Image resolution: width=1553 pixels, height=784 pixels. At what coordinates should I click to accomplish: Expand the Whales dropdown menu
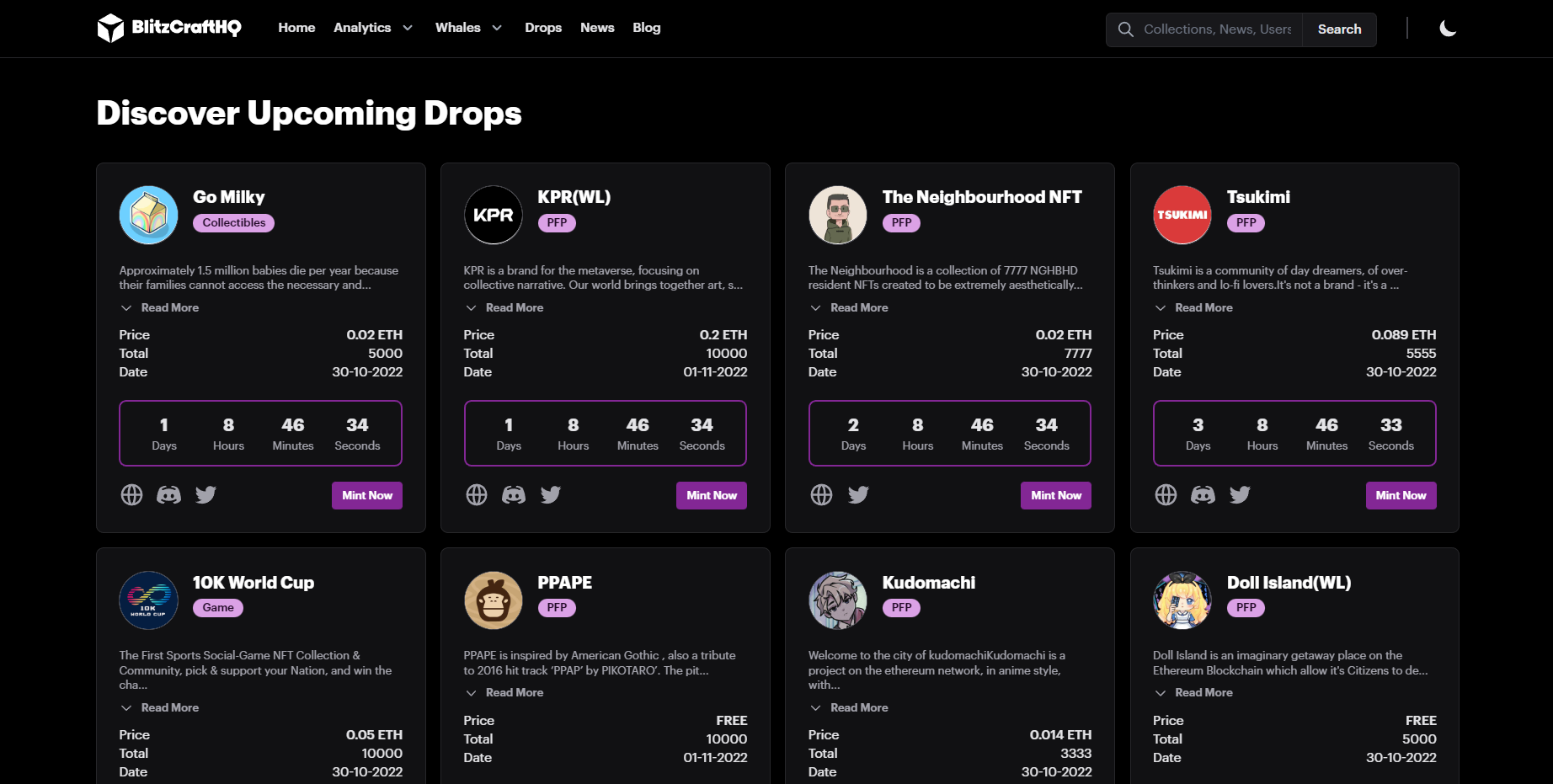coord(469,28)
